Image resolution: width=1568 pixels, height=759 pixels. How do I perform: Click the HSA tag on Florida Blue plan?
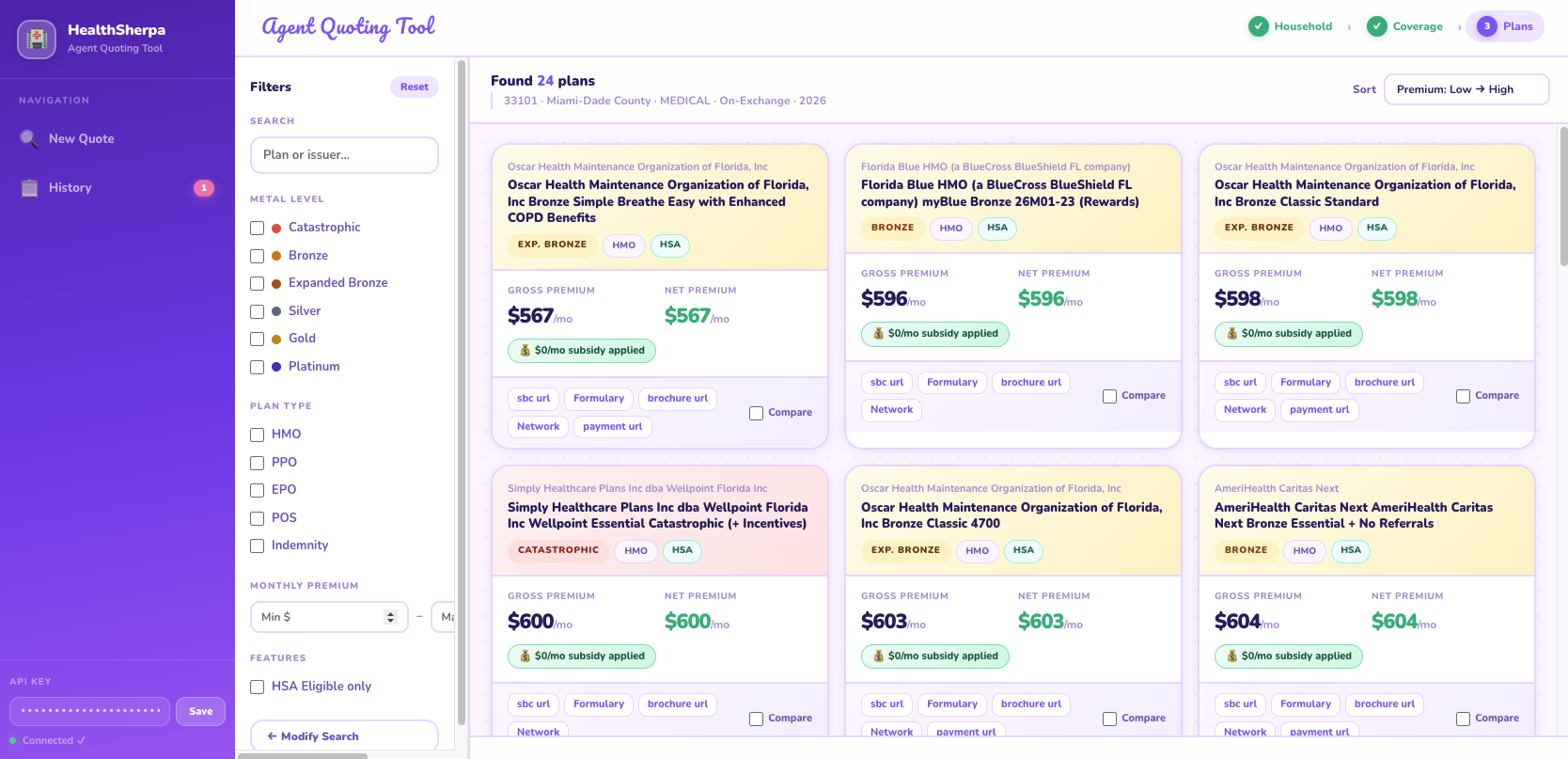(997, 229)
